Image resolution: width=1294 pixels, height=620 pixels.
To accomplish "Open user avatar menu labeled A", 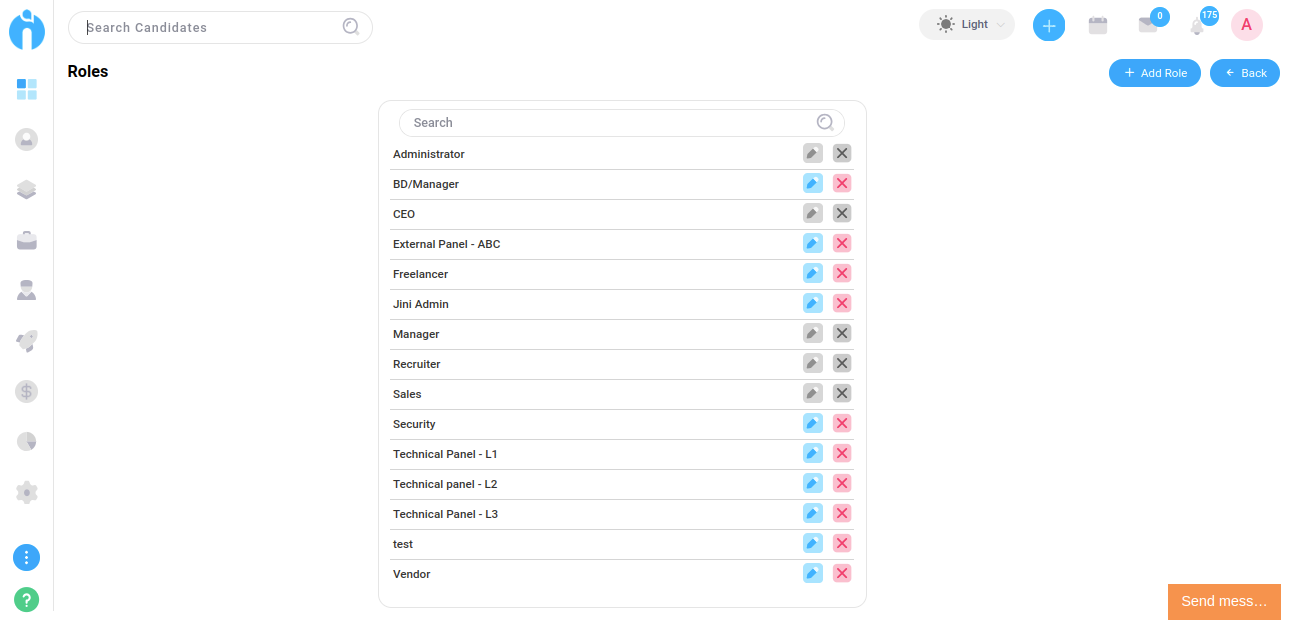I will (x=1246, y=25).
